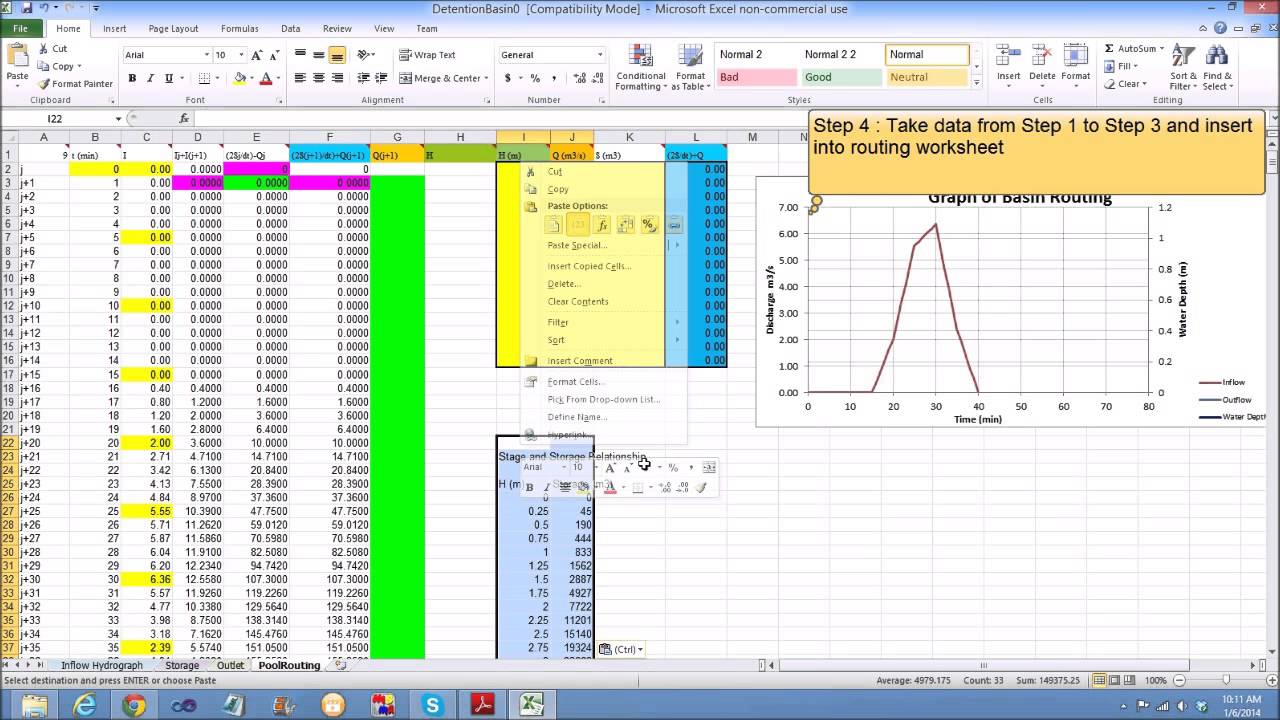1280x720 pixels.
Task: Open the Fill Color dropdown arrow
Action: tap(251, 78)
